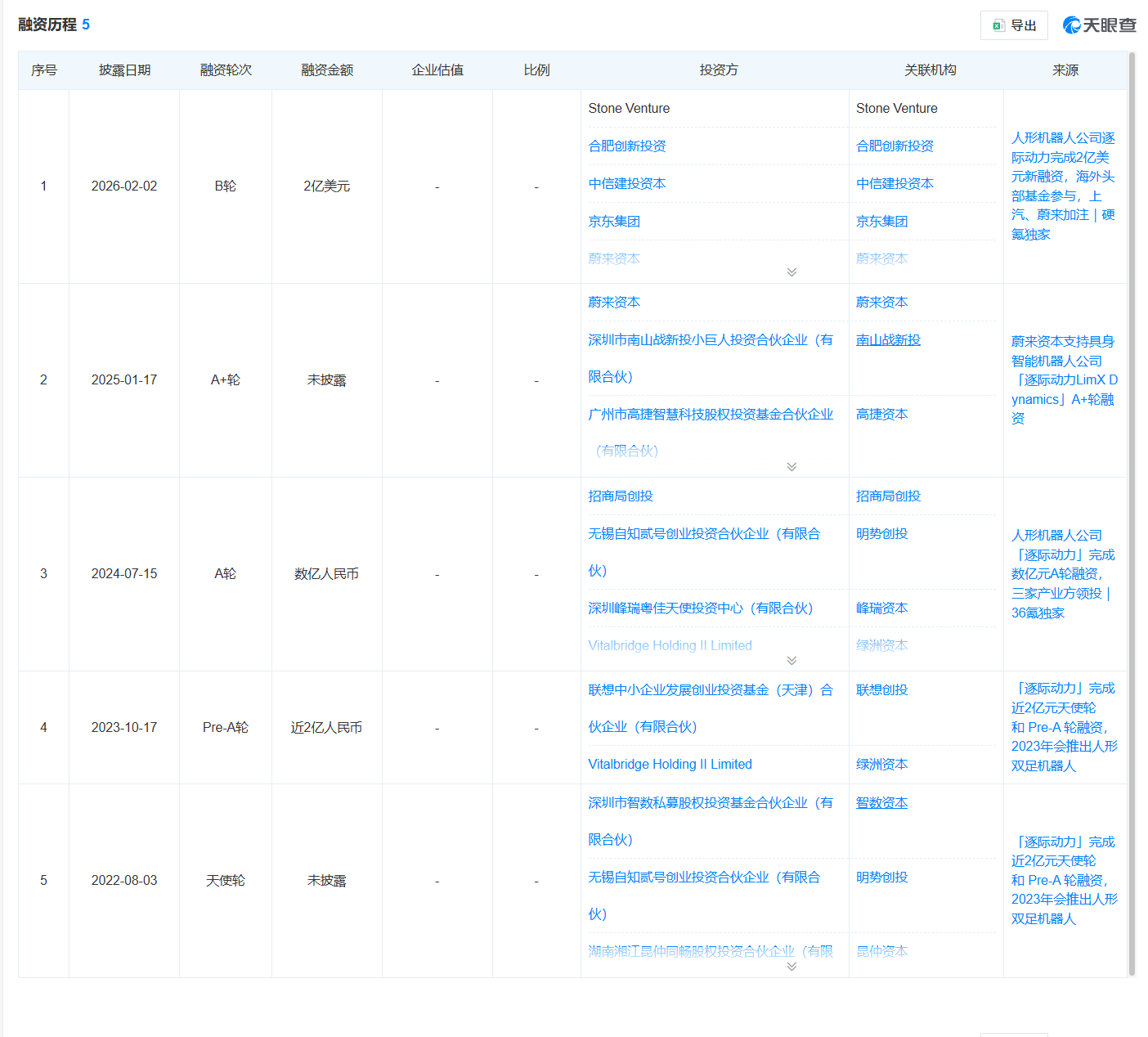Open Vitalbridge Holding II Limited in the Pre-A轮 row
The width and height of the screenshot is (1148, 1037).
(670, 764)
